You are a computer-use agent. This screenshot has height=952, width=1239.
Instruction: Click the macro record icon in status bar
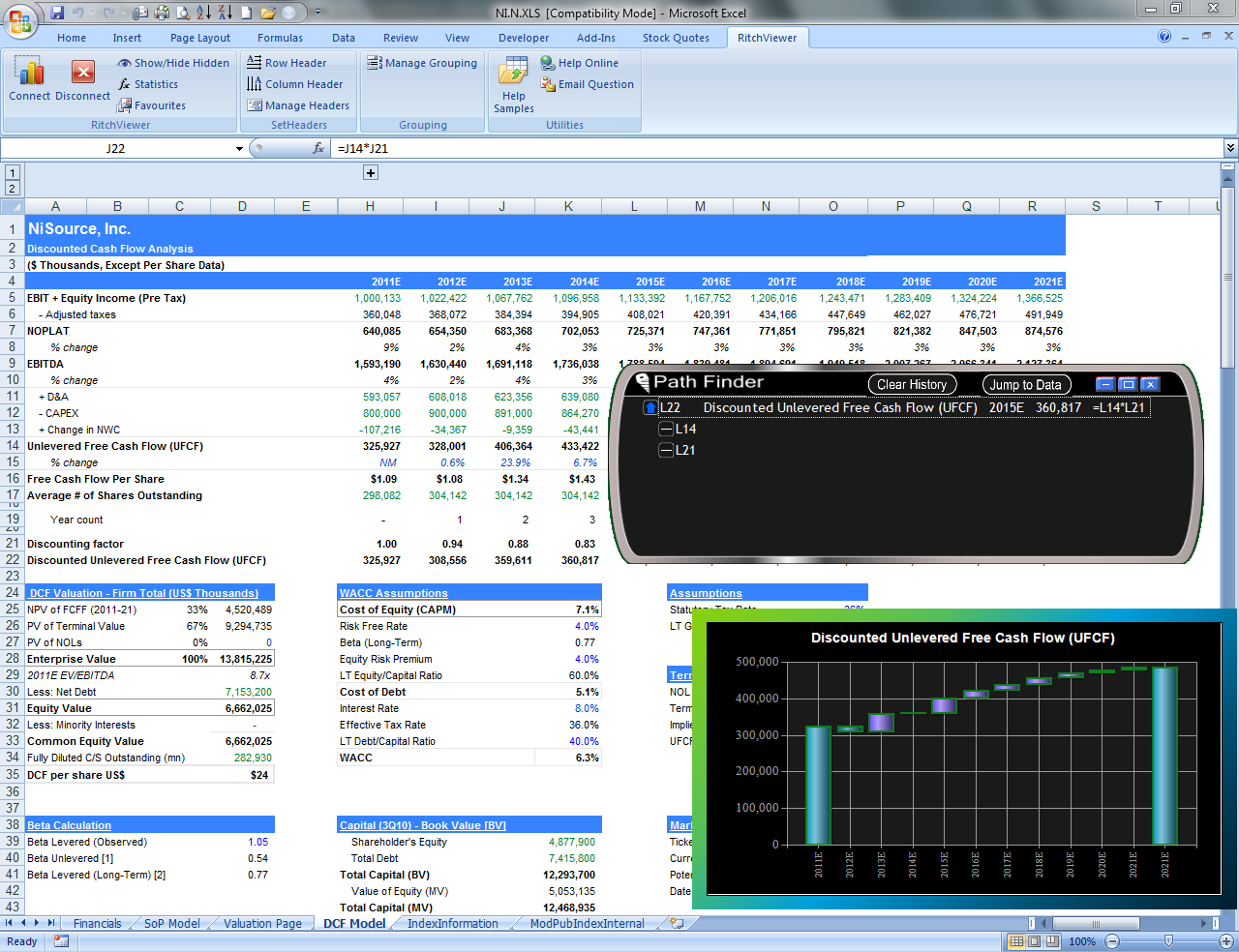[x=62, y=941]
